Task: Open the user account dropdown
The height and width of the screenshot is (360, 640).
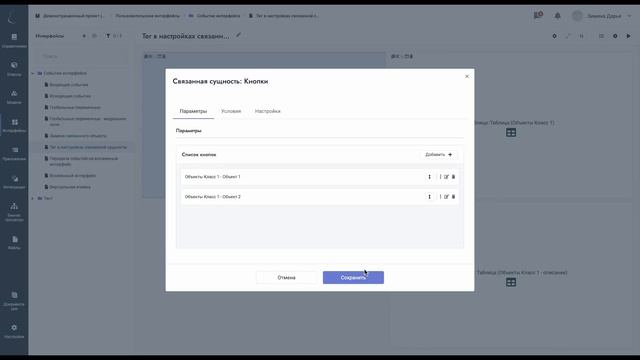Action: pyautogui.click(x=602, y=16)
